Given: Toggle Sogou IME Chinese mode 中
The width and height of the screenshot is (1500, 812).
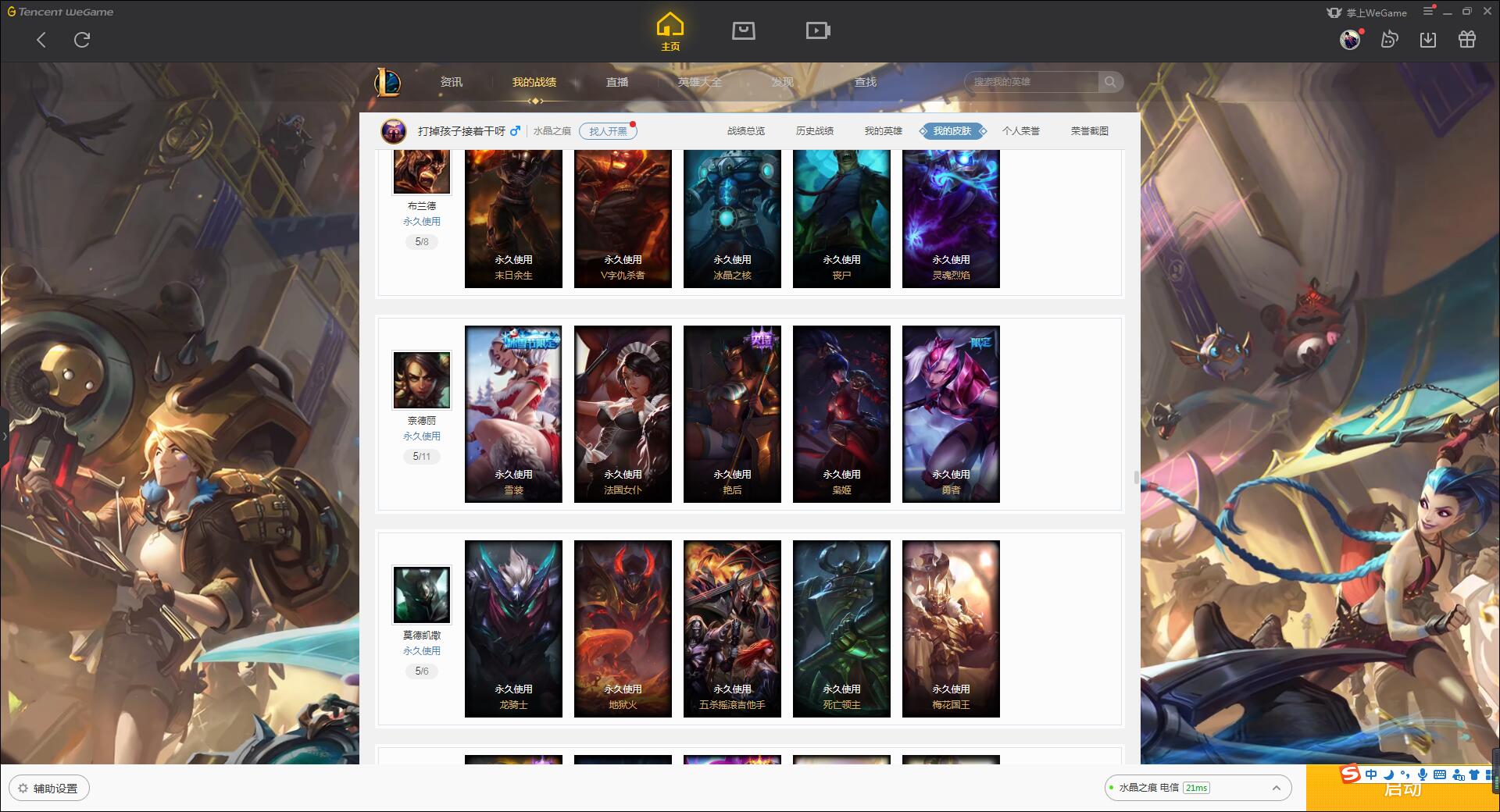Looking at the screenshot, I should [x=1371, y=775].
